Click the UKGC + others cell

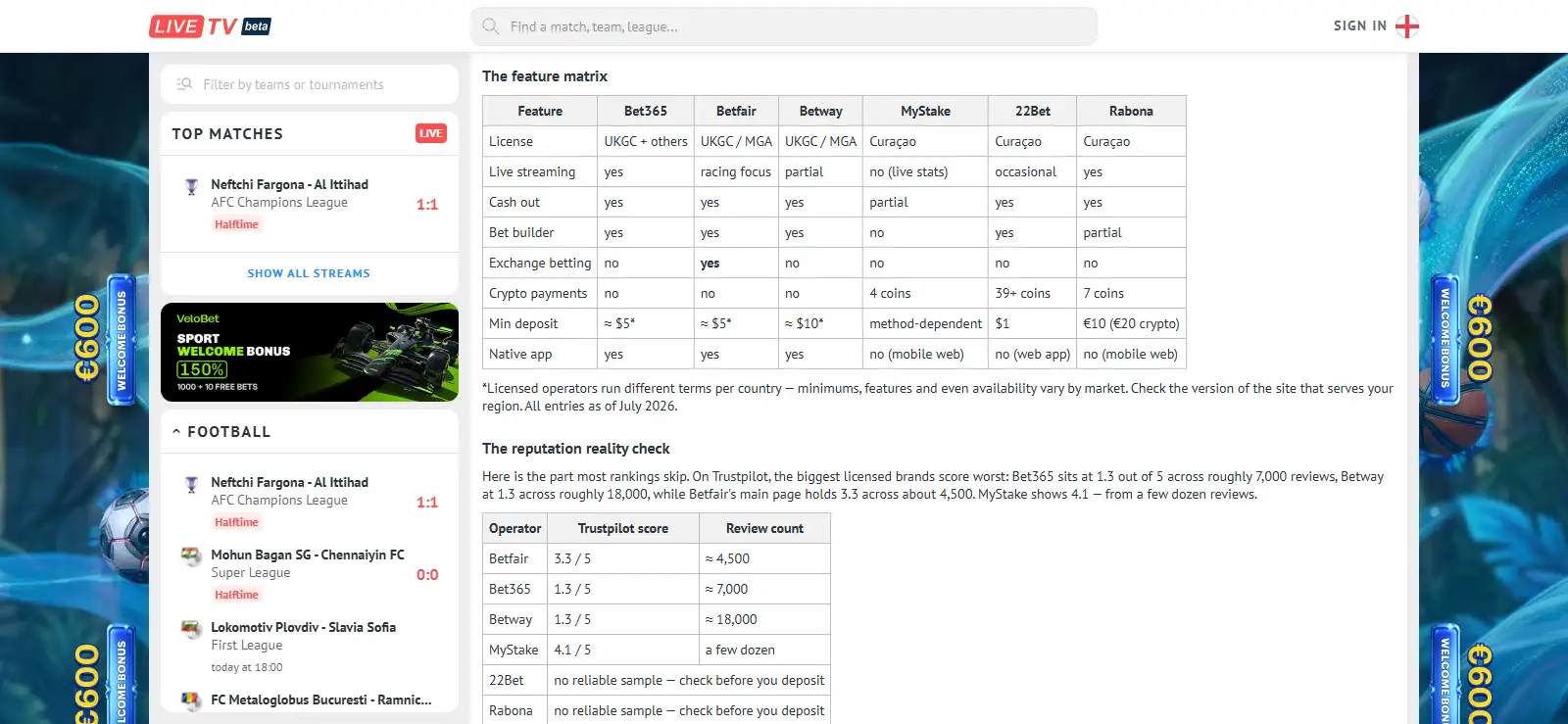click(x=646, y=141)
